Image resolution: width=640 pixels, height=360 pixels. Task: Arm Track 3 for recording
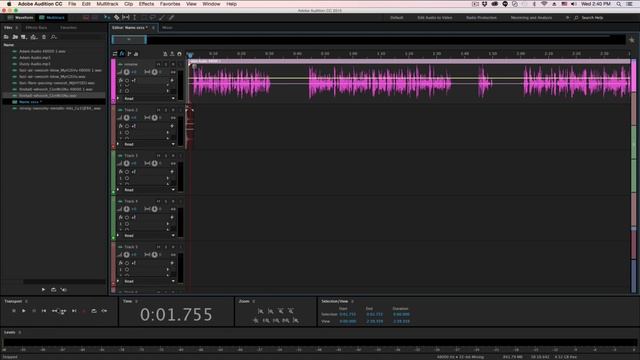click(x=173, y=156)
